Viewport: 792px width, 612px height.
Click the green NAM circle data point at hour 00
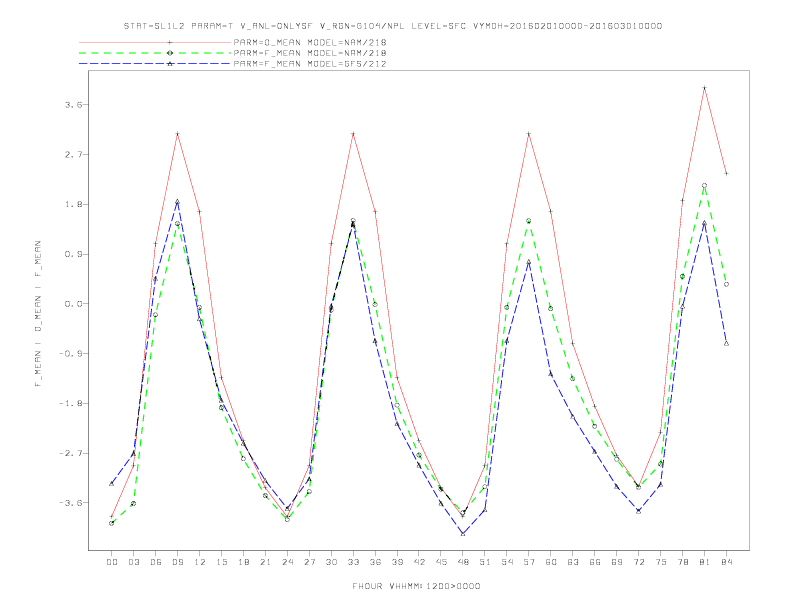[112, 523]
